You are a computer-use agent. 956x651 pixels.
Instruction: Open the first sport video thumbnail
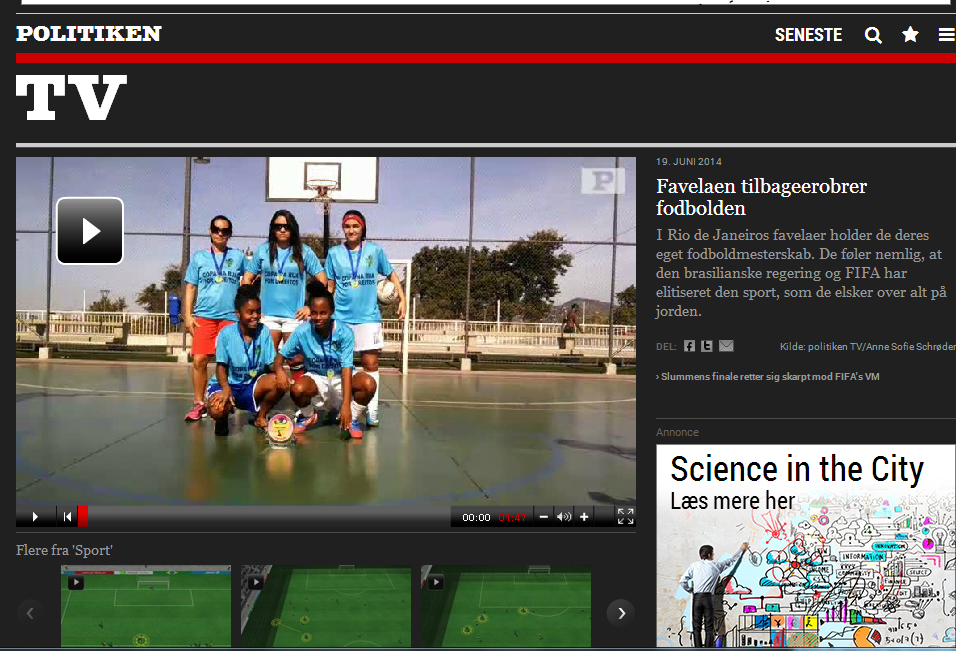click(x=146, y=607)
